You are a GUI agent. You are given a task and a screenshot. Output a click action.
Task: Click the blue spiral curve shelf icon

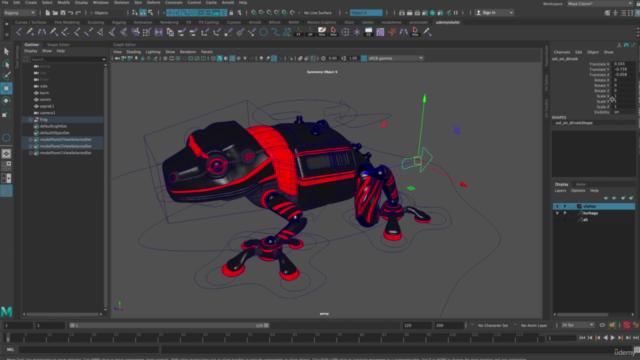[287, 32]
